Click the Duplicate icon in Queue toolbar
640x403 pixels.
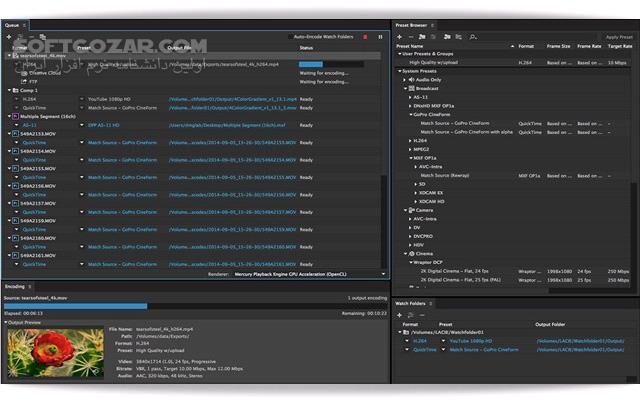[x=42, y=37]
